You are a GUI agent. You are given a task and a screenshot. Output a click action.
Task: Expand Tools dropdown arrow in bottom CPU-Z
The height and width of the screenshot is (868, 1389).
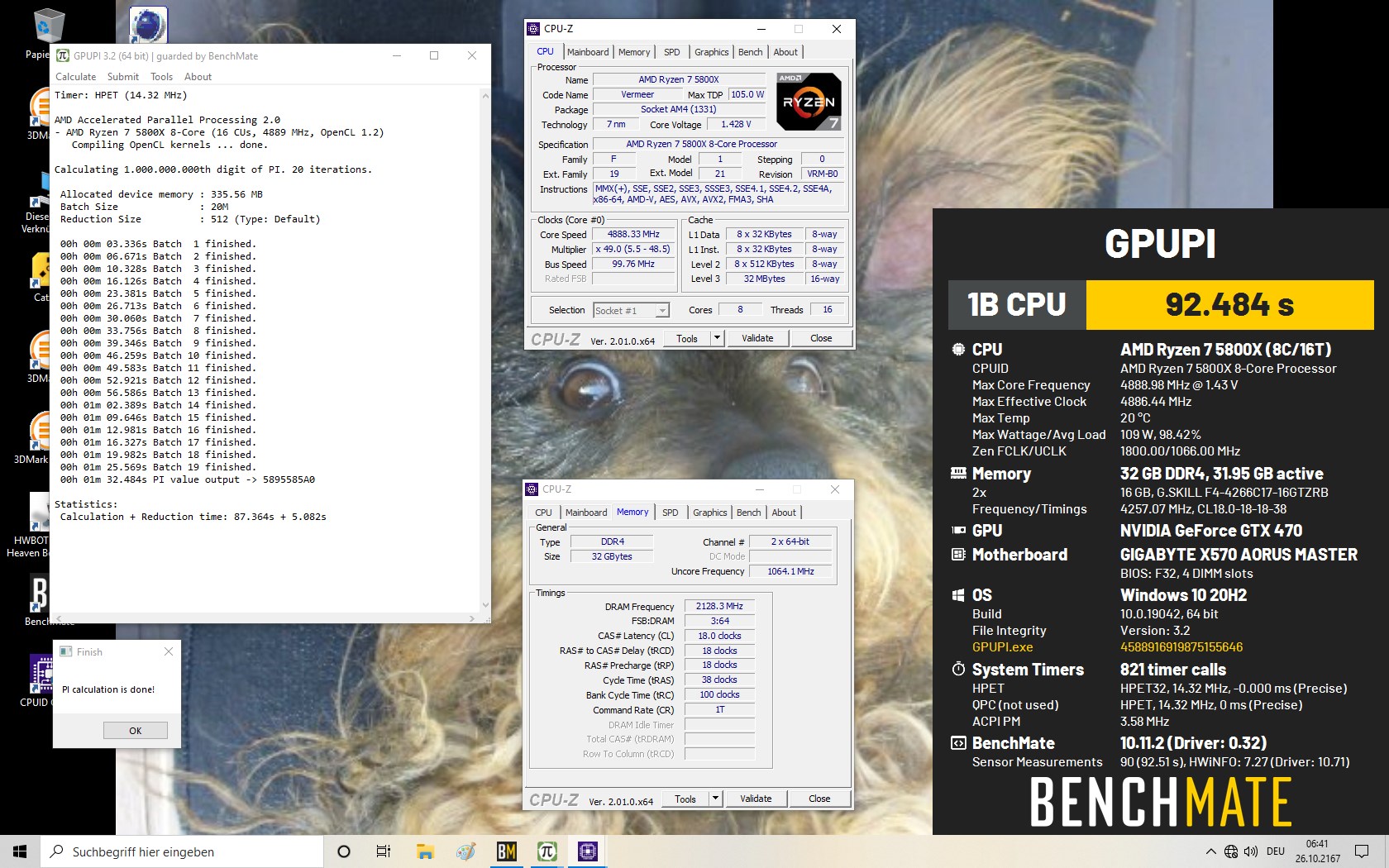[715, 799]
